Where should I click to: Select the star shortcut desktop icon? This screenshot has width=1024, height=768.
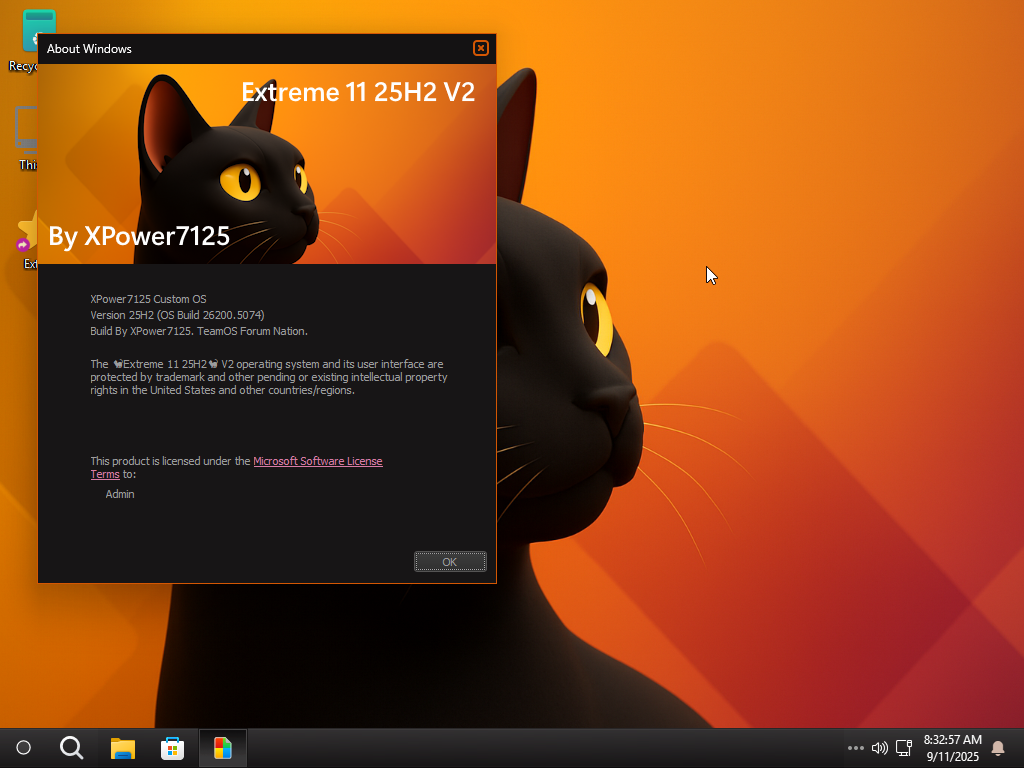27,240
